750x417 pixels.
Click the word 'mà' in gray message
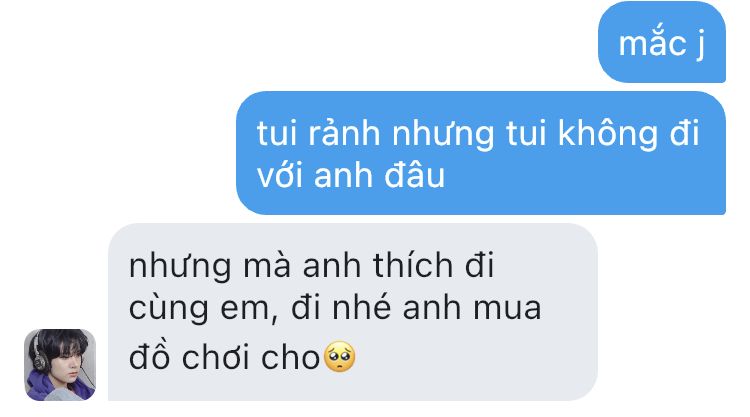267,265
